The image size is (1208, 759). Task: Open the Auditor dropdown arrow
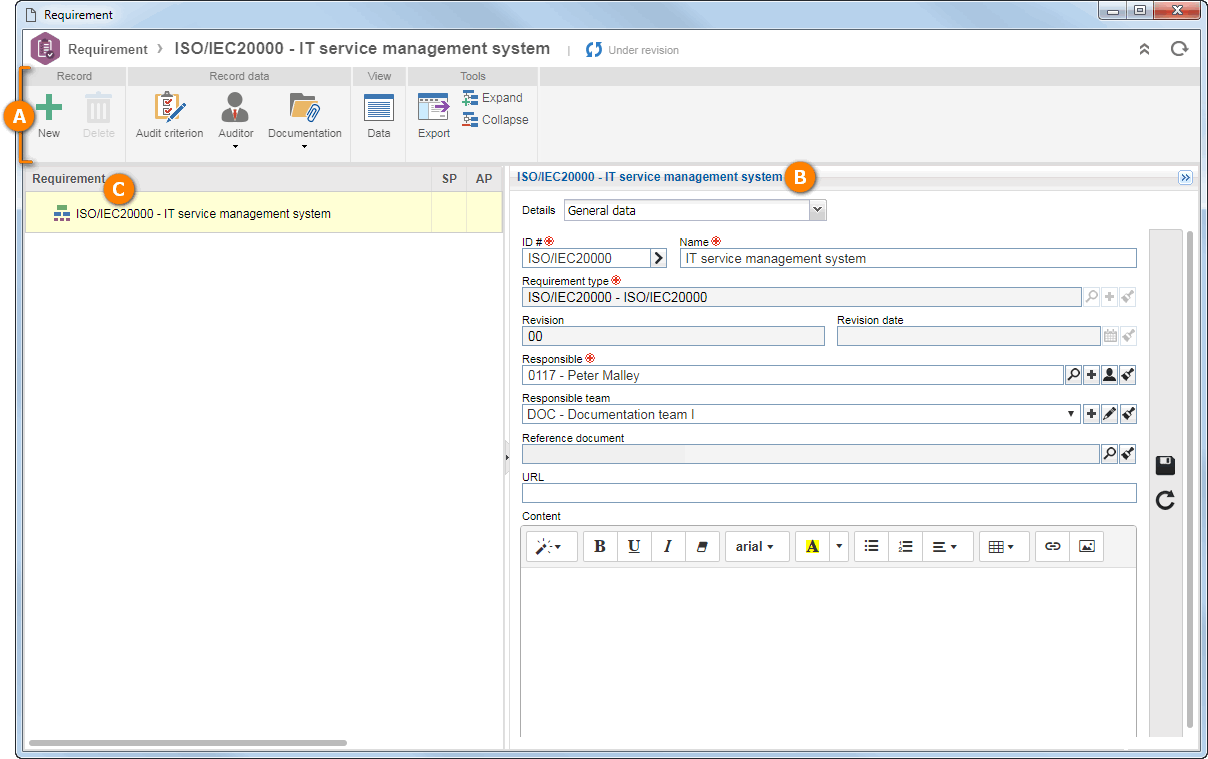[236, 147]
